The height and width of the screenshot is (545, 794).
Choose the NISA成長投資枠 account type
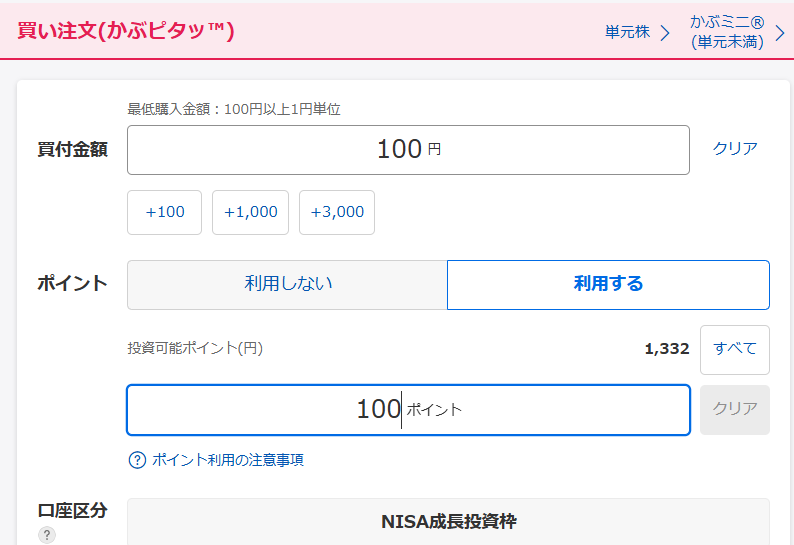click(448, 521)
